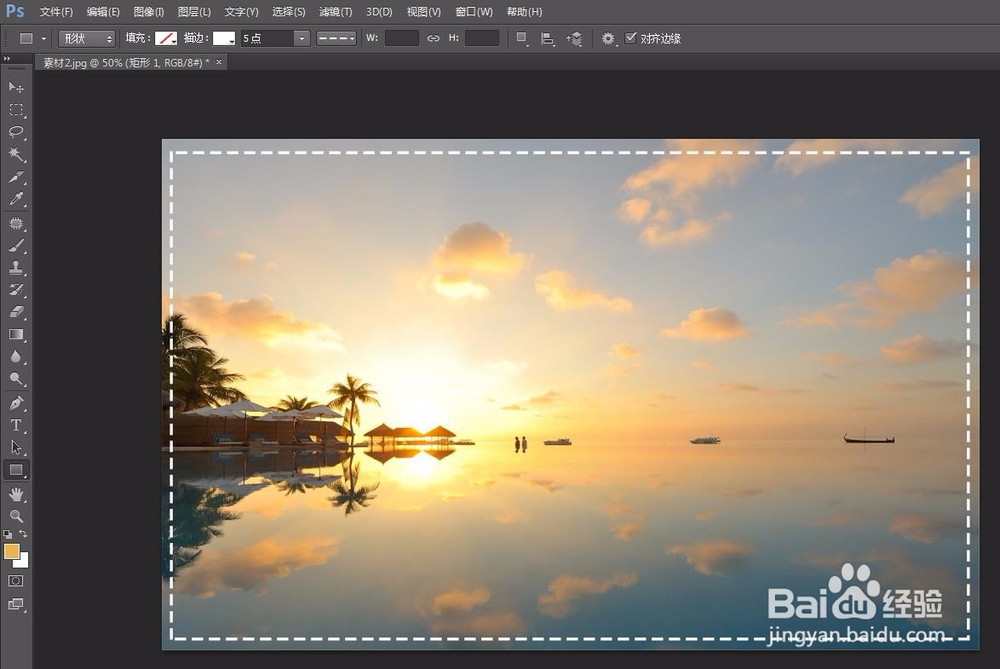Open the 图层(L) menu

[194, 12]
